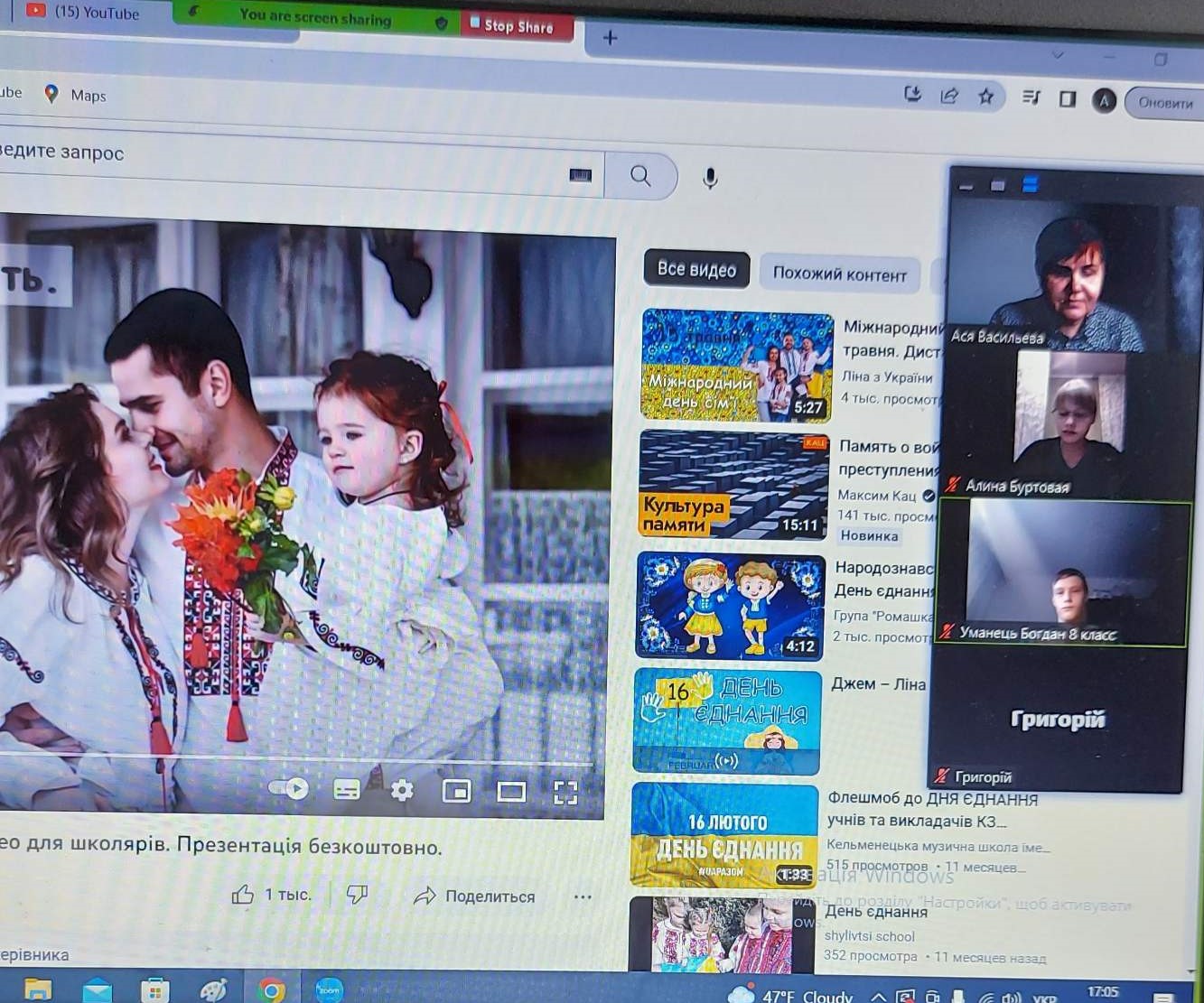Click the video progress bar
Viewport: 1204px width, 1003px height.
coord(298,757)
